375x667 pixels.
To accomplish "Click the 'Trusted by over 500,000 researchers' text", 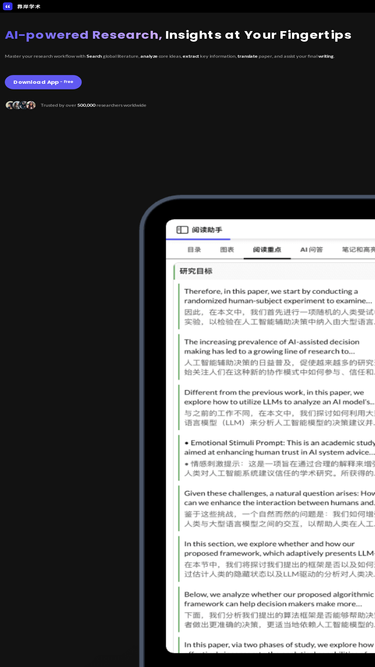I will 94,105.
